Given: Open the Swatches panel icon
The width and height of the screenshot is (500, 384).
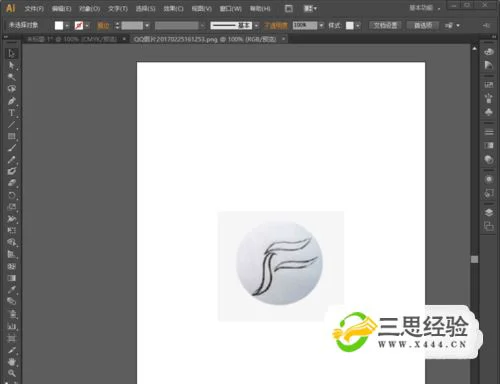Looking at the screenshot, I should [x=489, y=85].
